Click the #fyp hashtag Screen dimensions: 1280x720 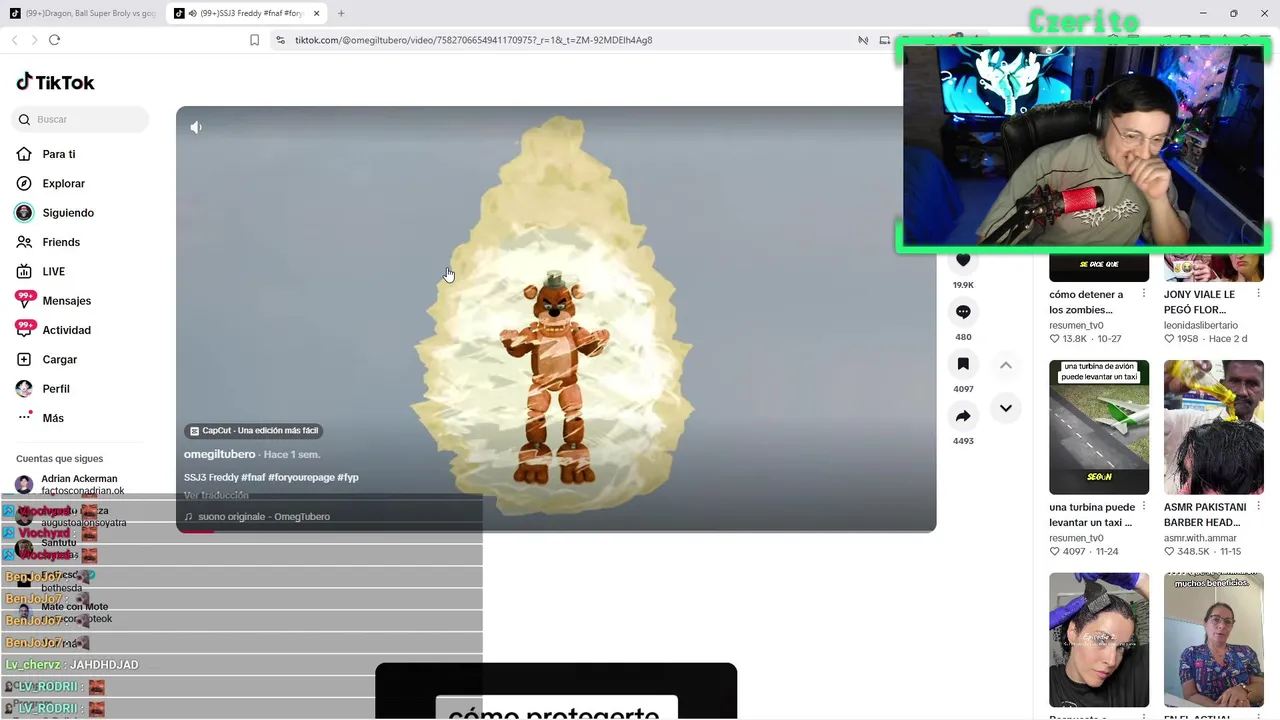click(x=348, y=477)
